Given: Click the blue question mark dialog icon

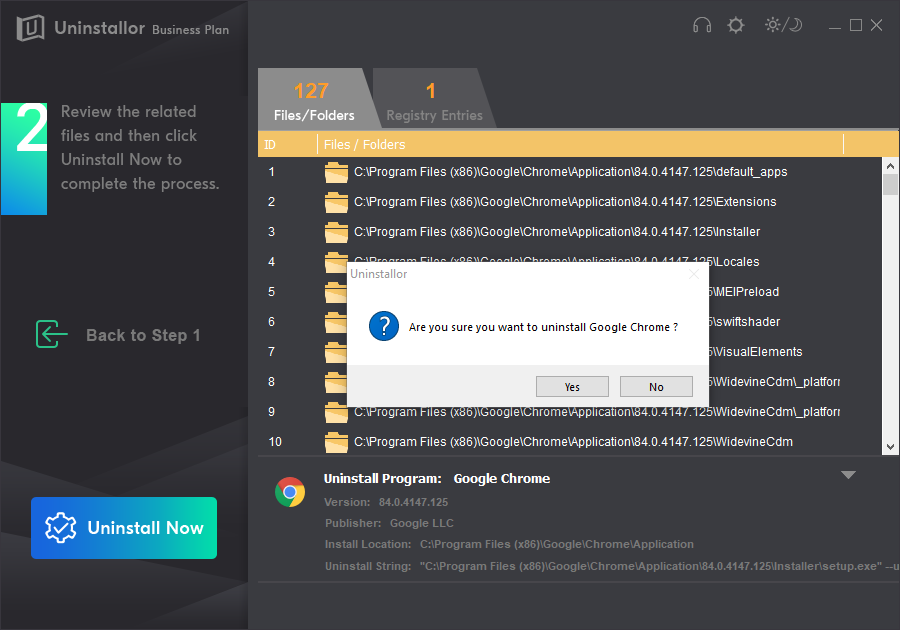Looking at the screenshot, I should point(384,326).
